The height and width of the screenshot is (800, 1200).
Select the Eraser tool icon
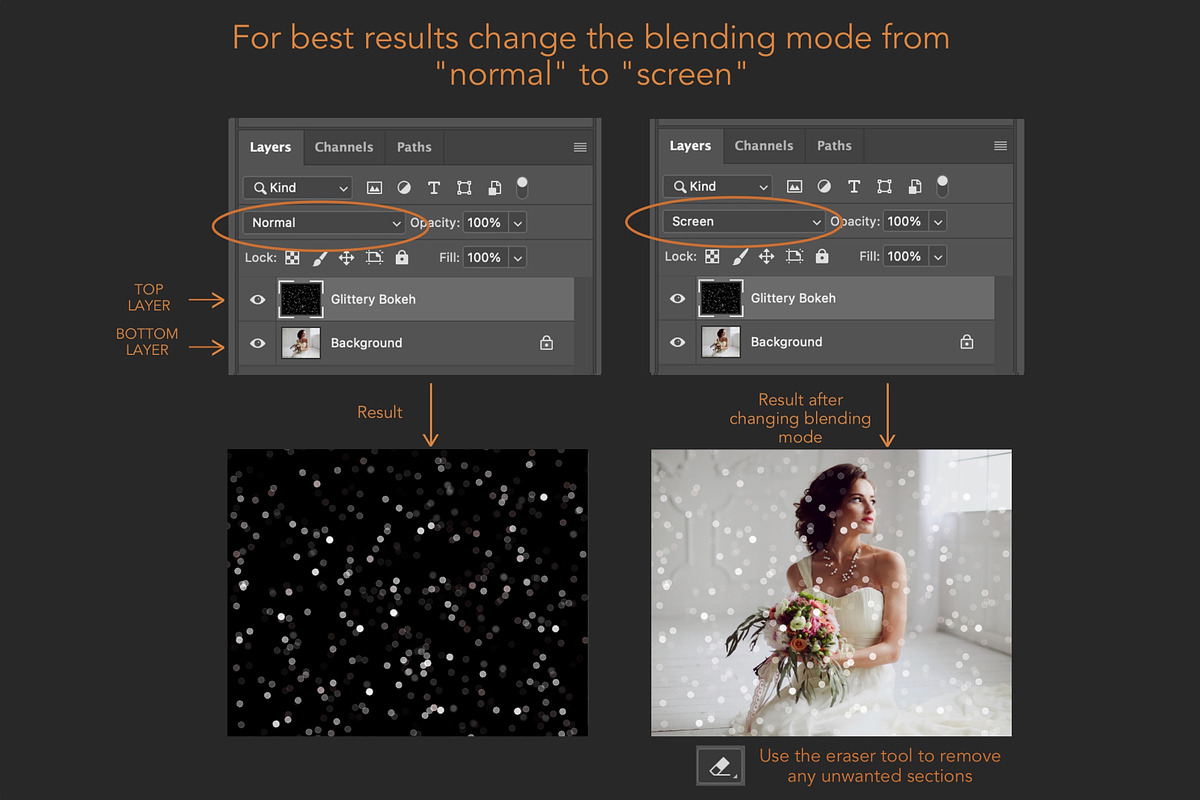(x=721, y=766)
